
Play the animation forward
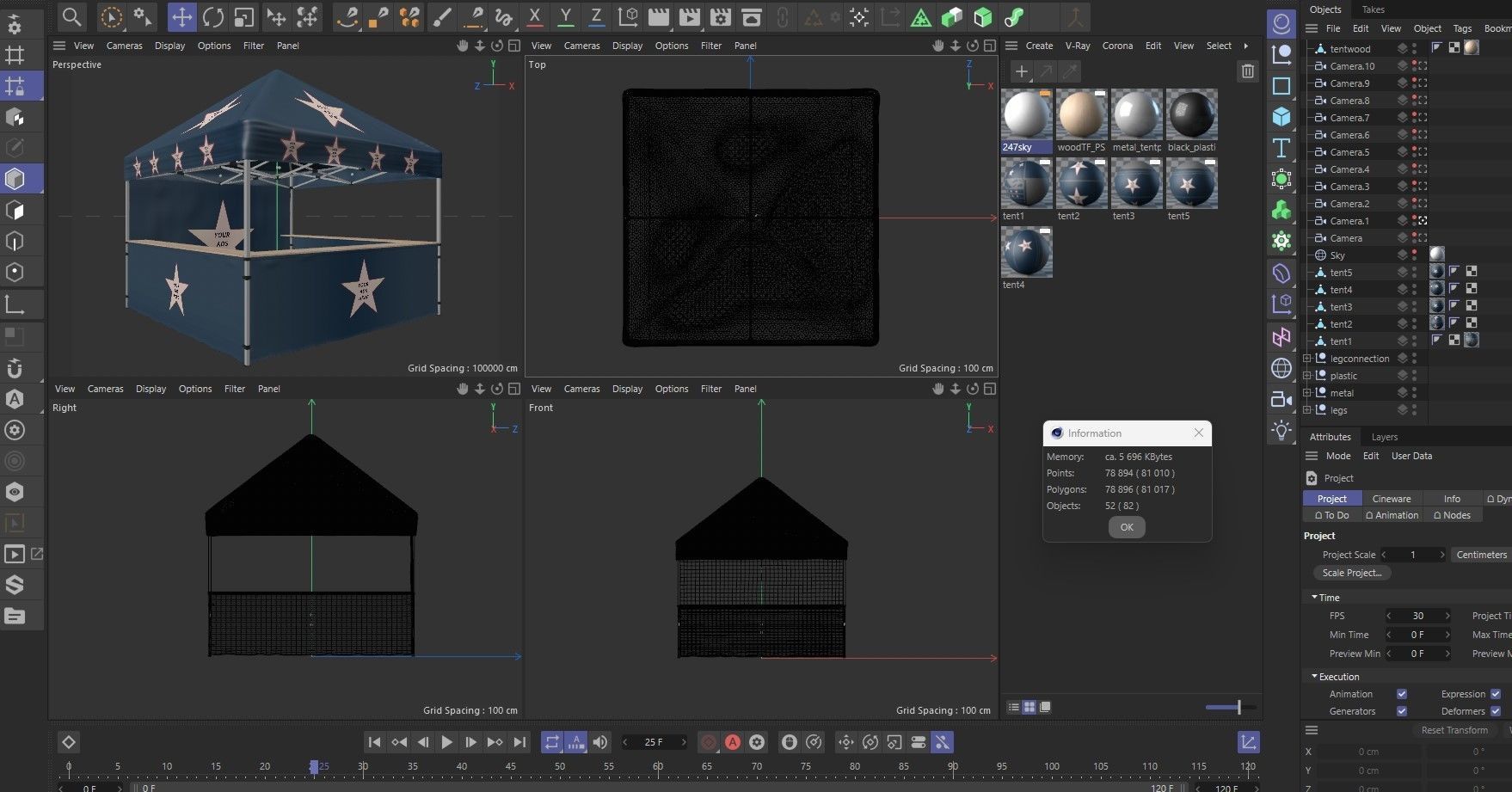click(446, 741)
